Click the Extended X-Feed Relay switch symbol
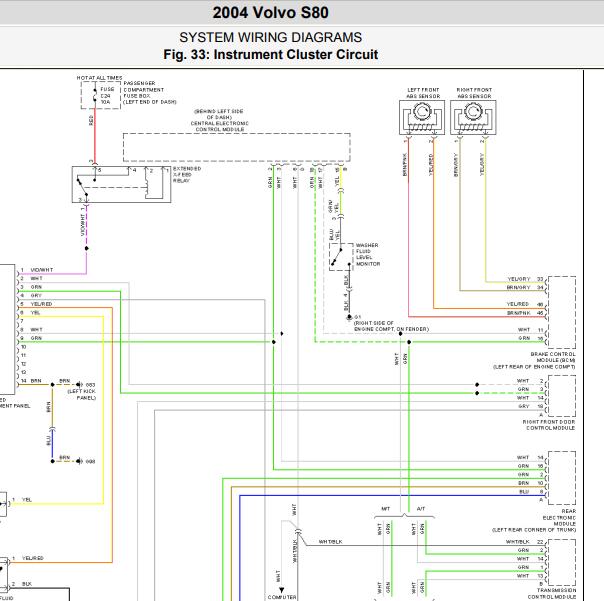This screenshot has height=601, width=604. [x=121, y=185]
